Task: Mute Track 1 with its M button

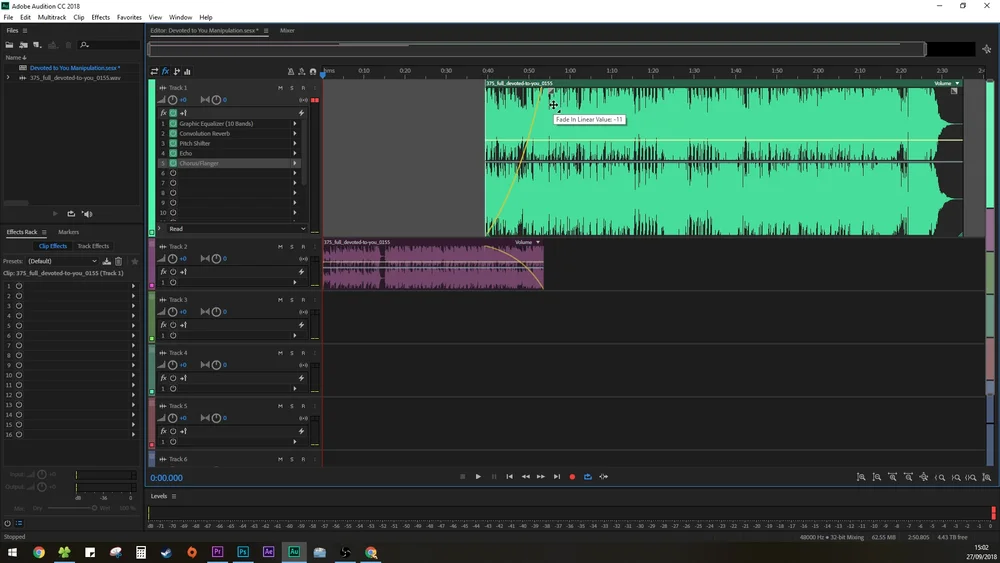Action: tap(280, 87)
